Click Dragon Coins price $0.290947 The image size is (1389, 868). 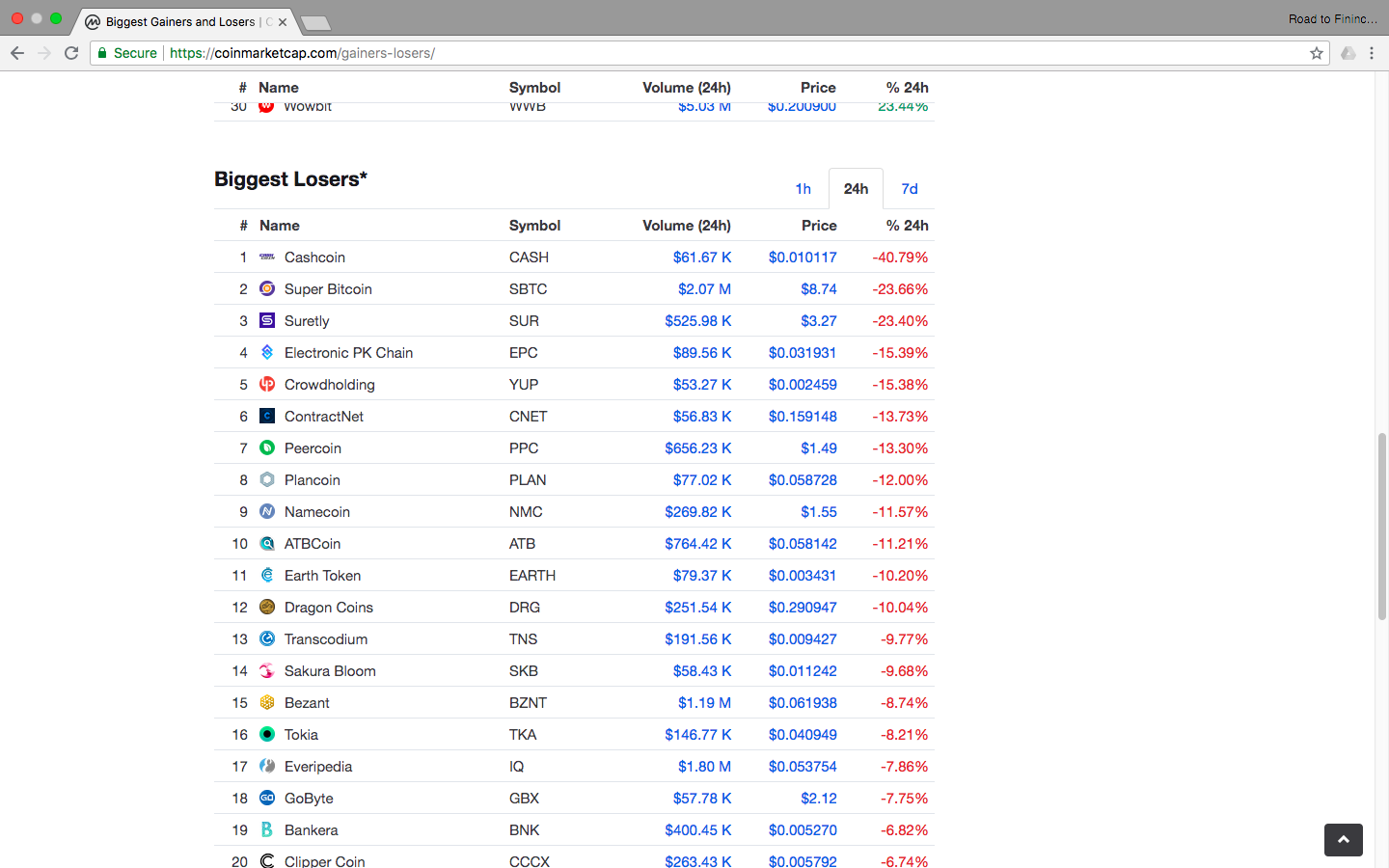[x=803, y=608]
